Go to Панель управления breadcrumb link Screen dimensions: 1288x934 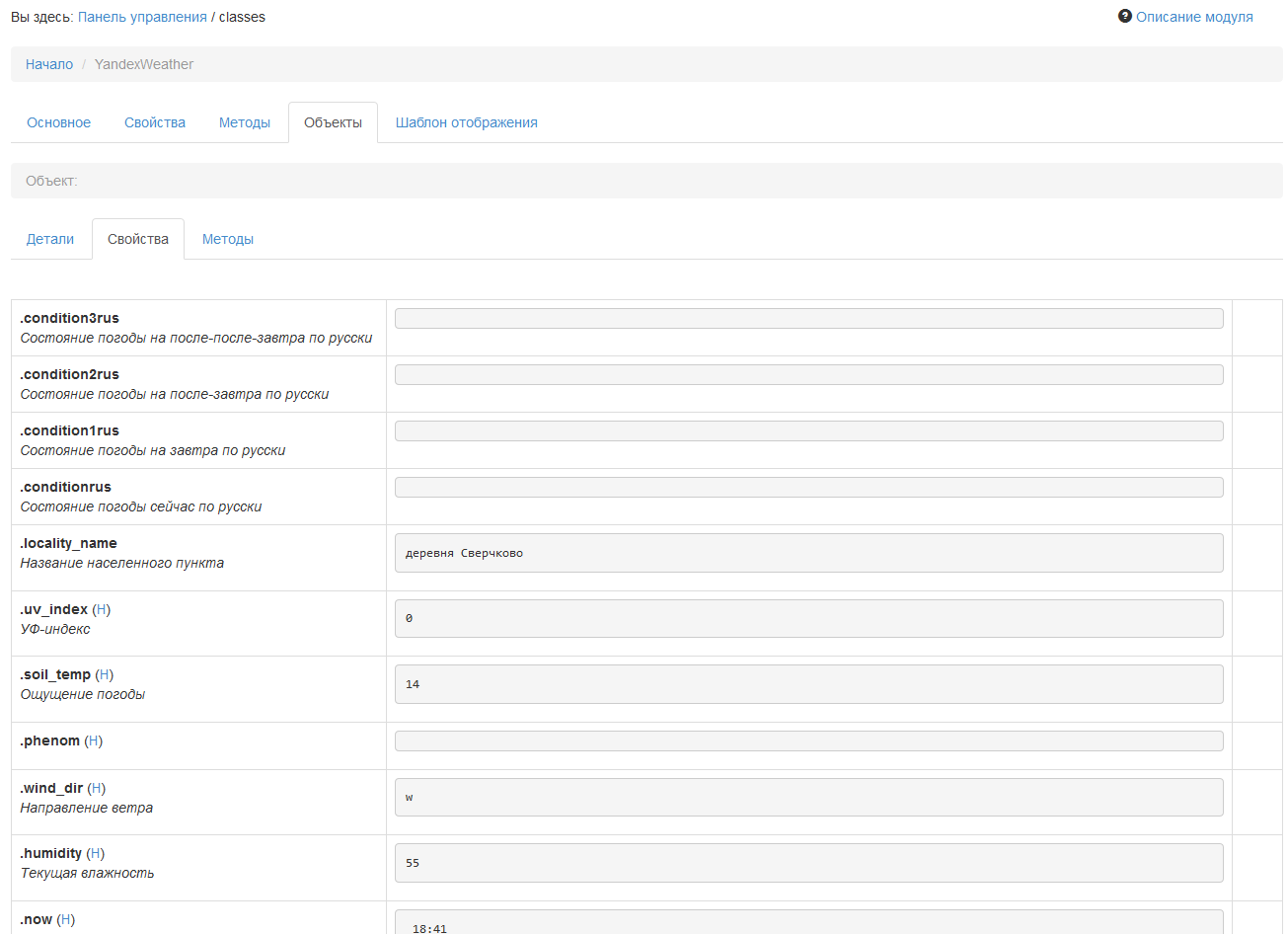point(142,17)
